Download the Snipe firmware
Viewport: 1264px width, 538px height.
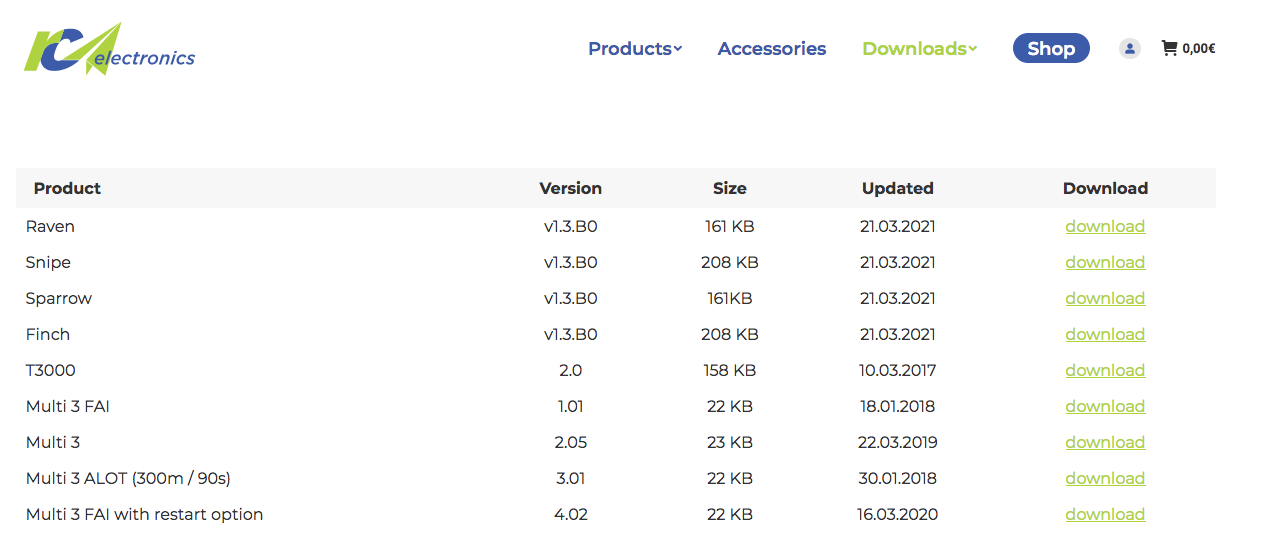[x=1104, y=262]
